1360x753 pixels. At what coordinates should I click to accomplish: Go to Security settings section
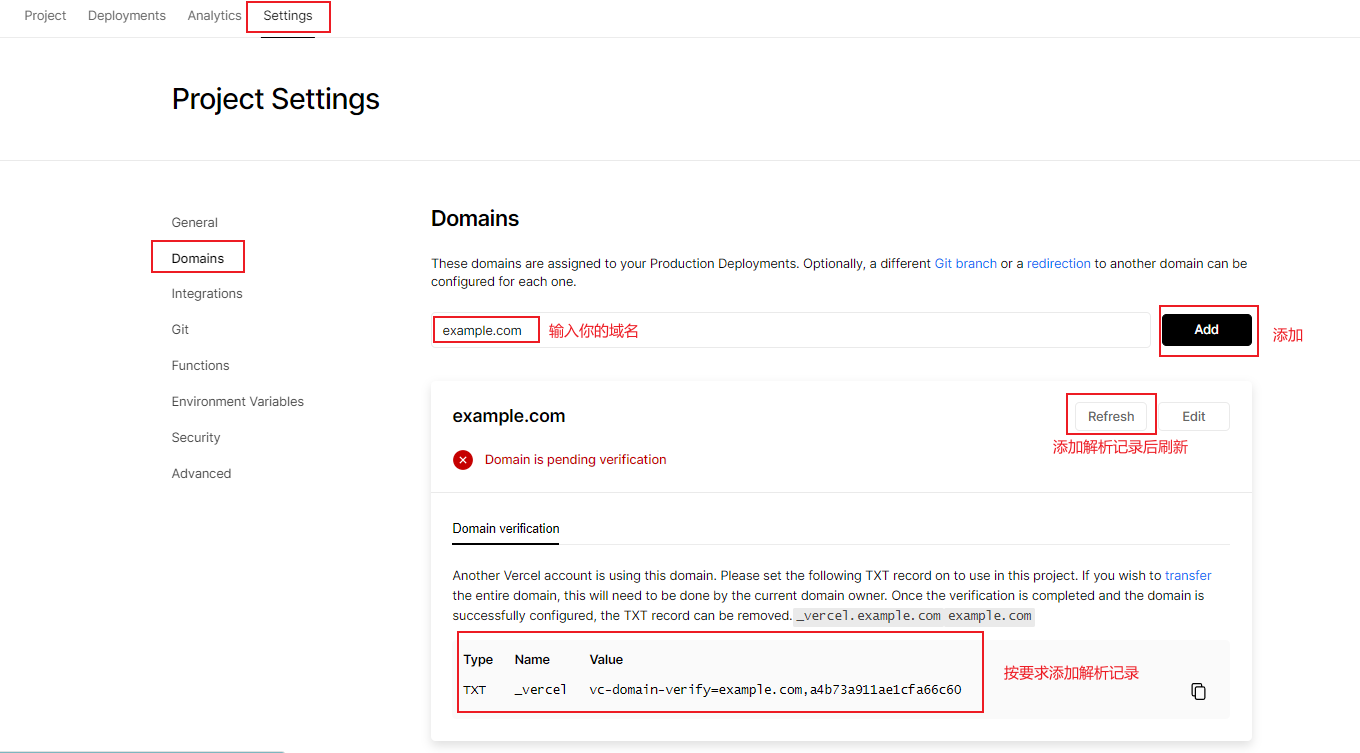196,438
